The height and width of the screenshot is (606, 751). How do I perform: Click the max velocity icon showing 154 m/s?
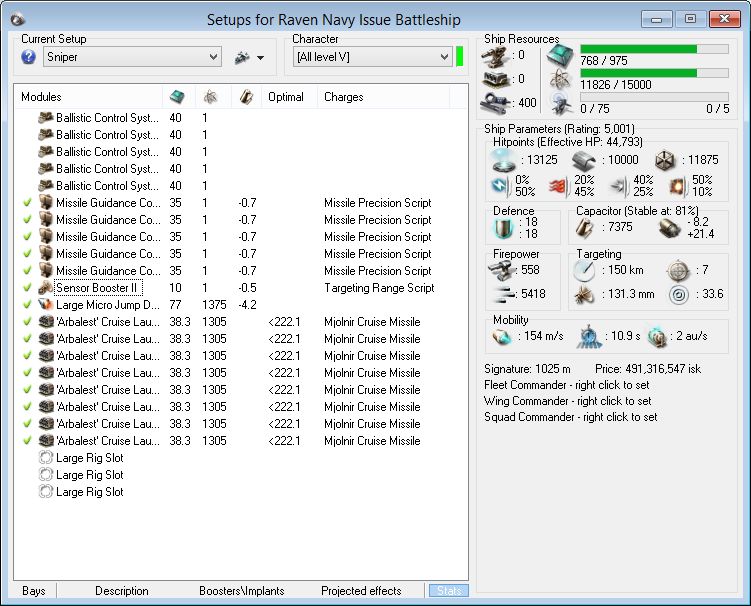click(501, 336)
